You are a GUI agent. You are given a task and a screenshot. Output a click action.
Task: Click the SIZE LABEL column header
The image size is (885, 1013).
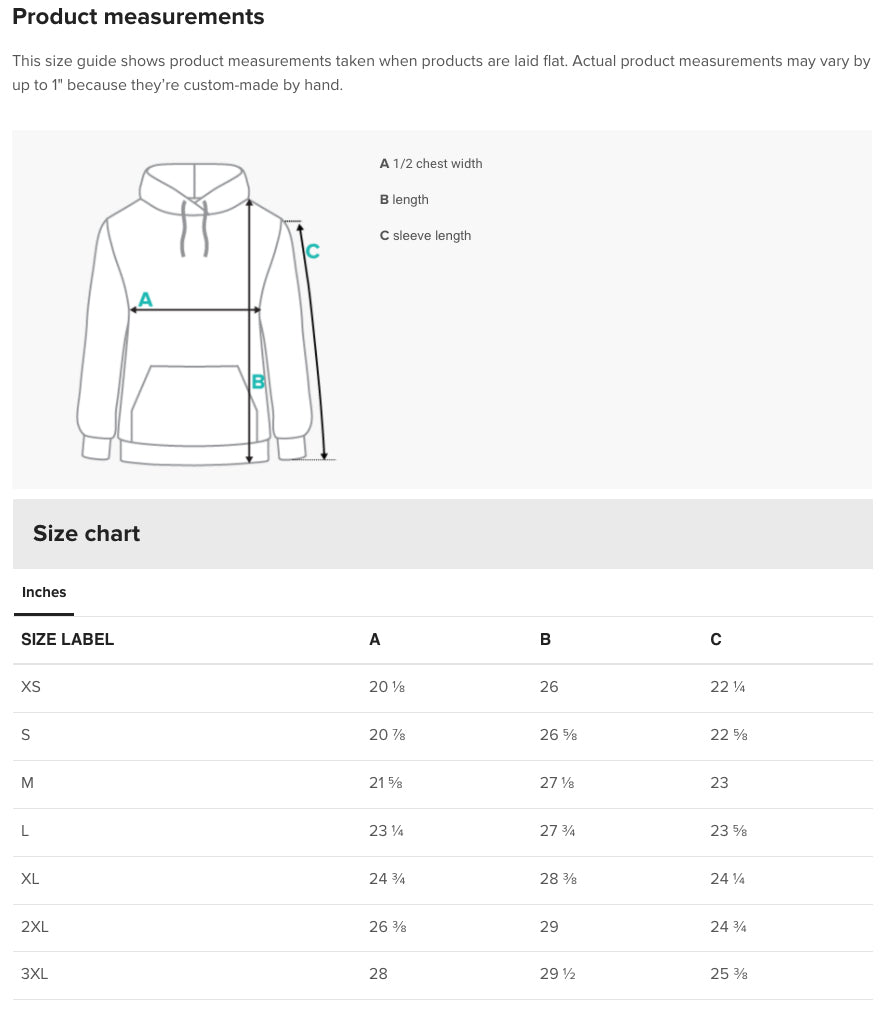(67, 640)
